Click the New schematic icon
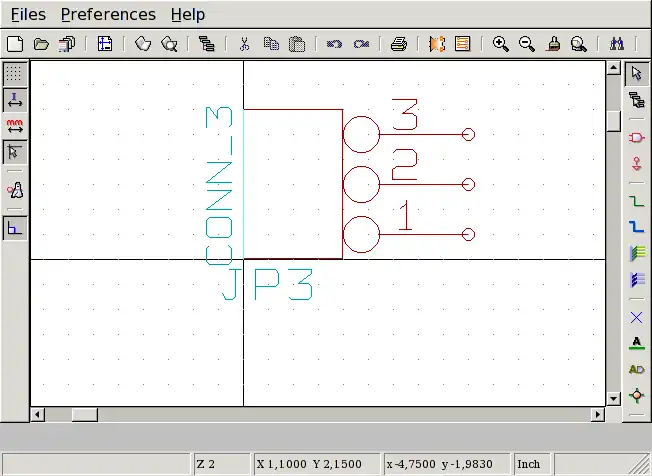This screenshot has height=476, width=652. tap(15, 44)
